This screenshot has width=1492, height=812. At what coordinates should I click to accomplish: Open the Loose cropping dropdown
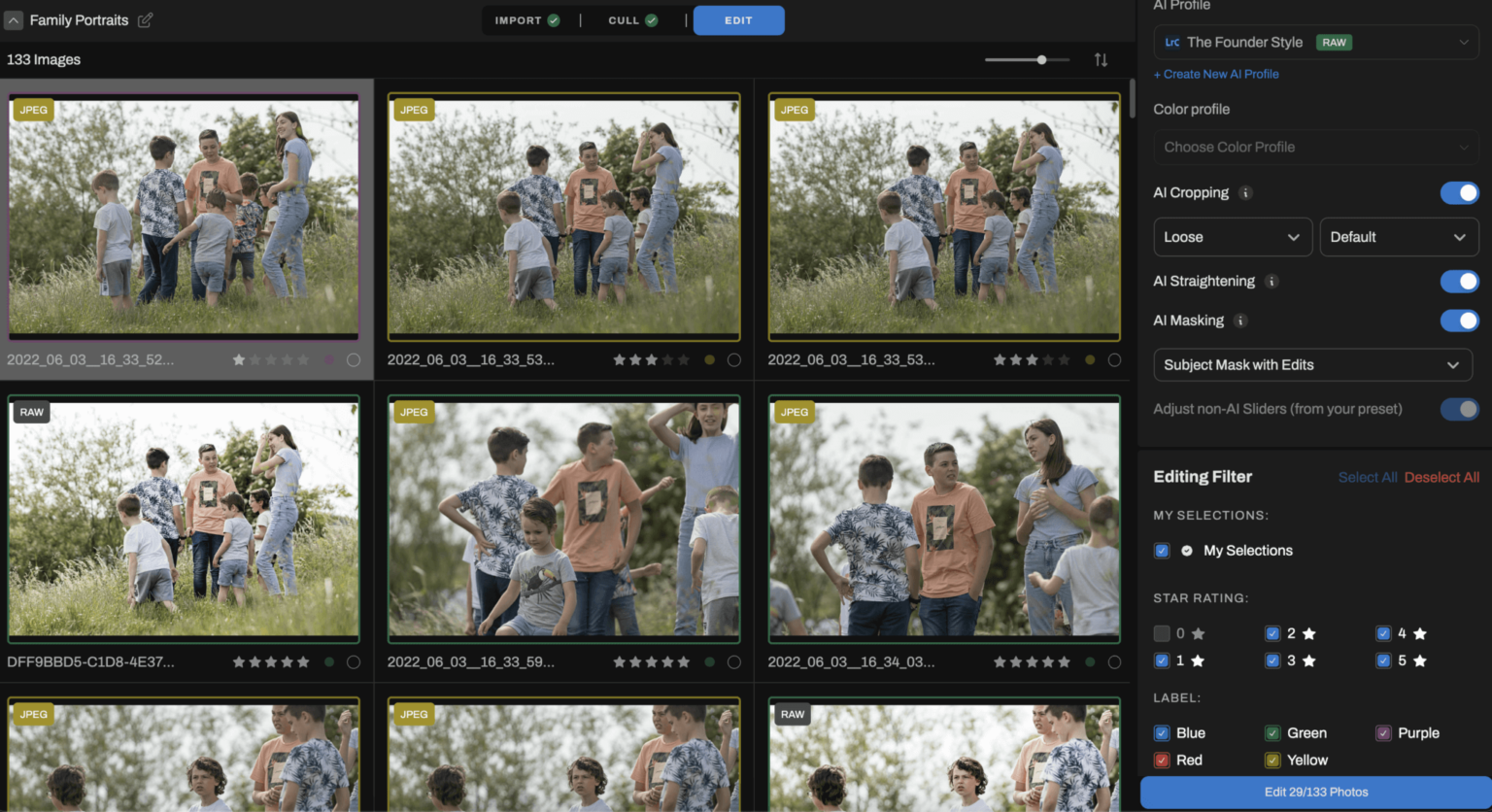[1233, 236]
